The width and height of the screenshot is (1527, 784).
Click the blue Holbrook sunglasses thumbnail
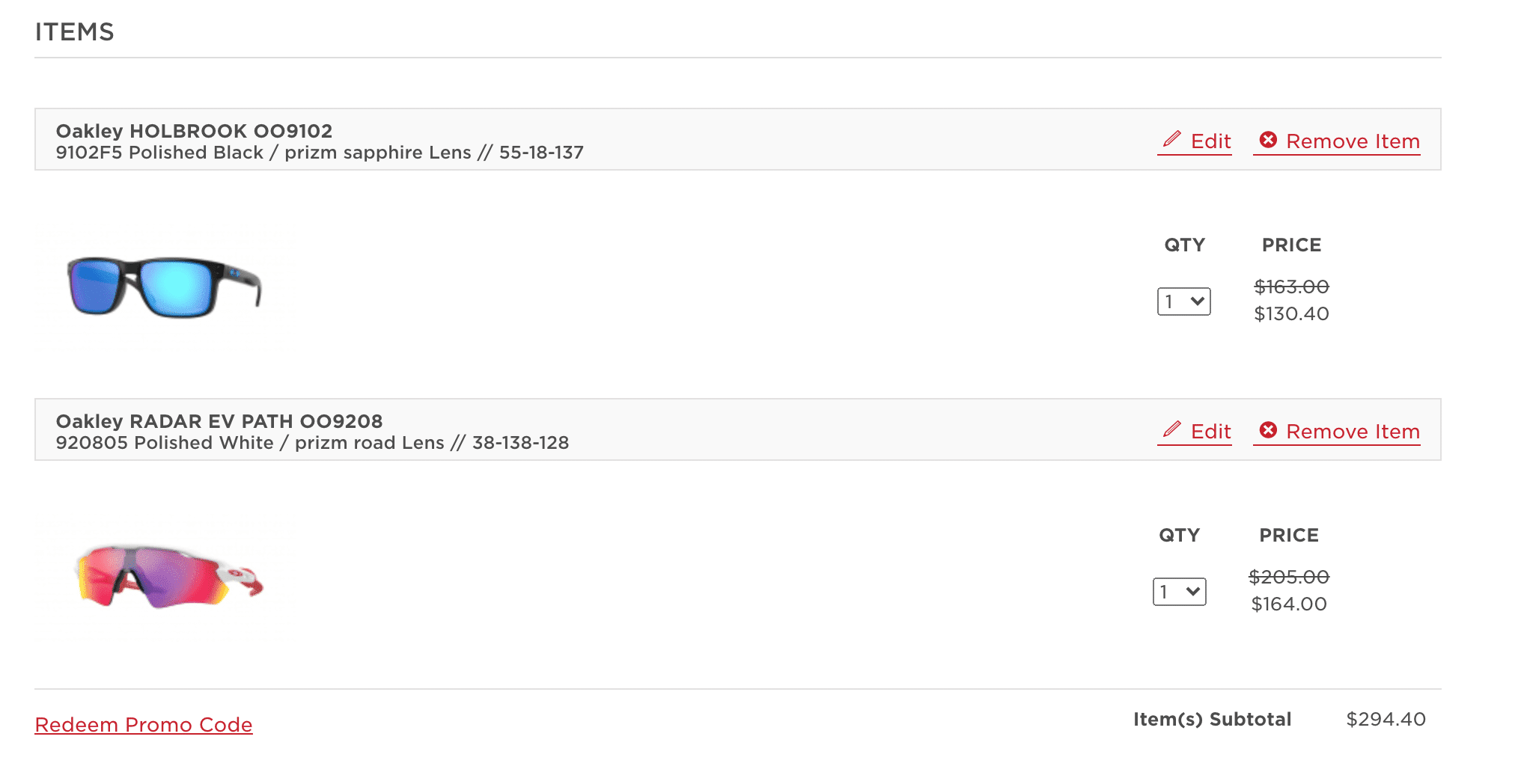coord(164,287)
